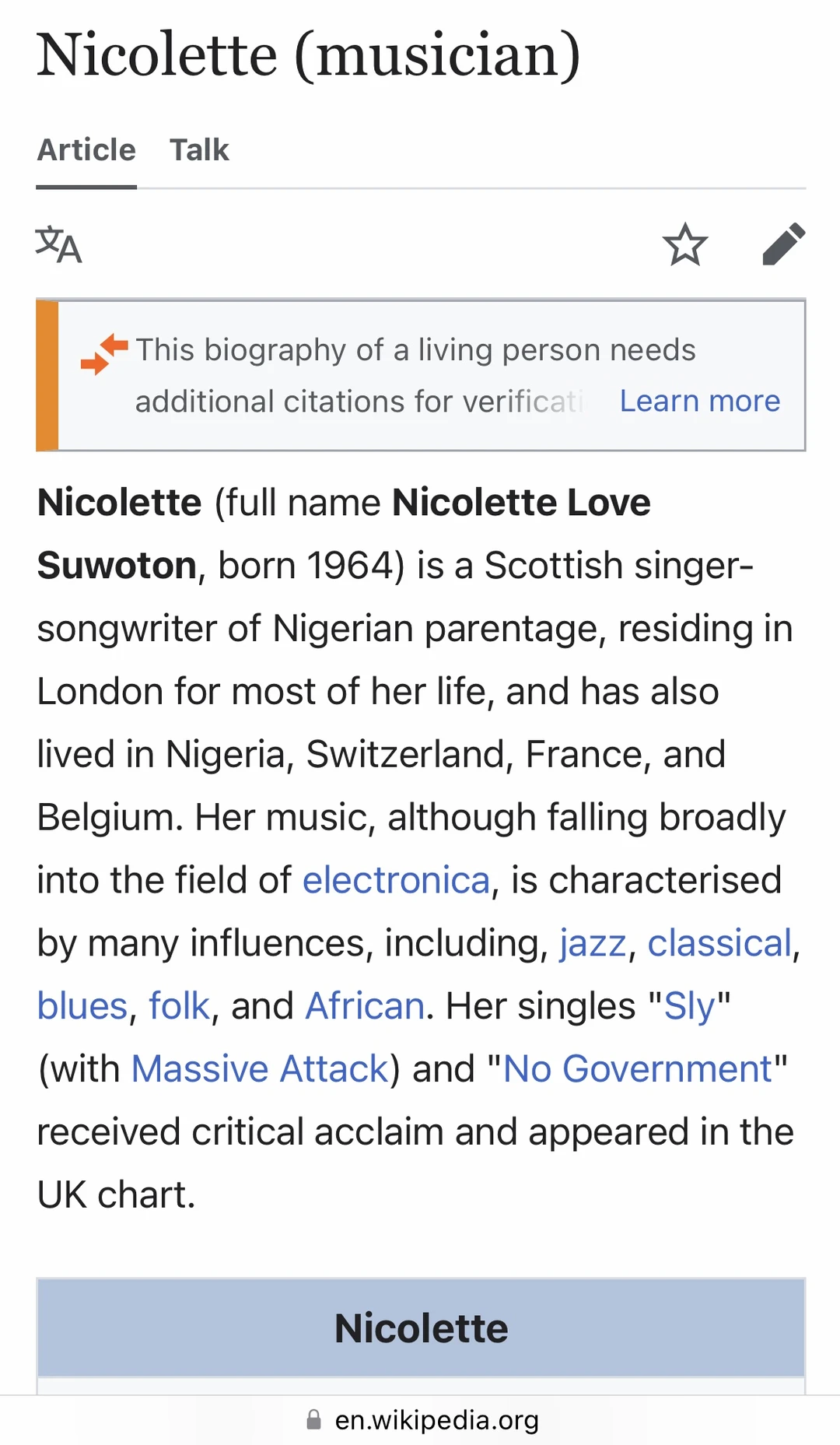
Task: Tap the Nicolette infobox header
Action: pyautogui.click(x=421, y=1328)
